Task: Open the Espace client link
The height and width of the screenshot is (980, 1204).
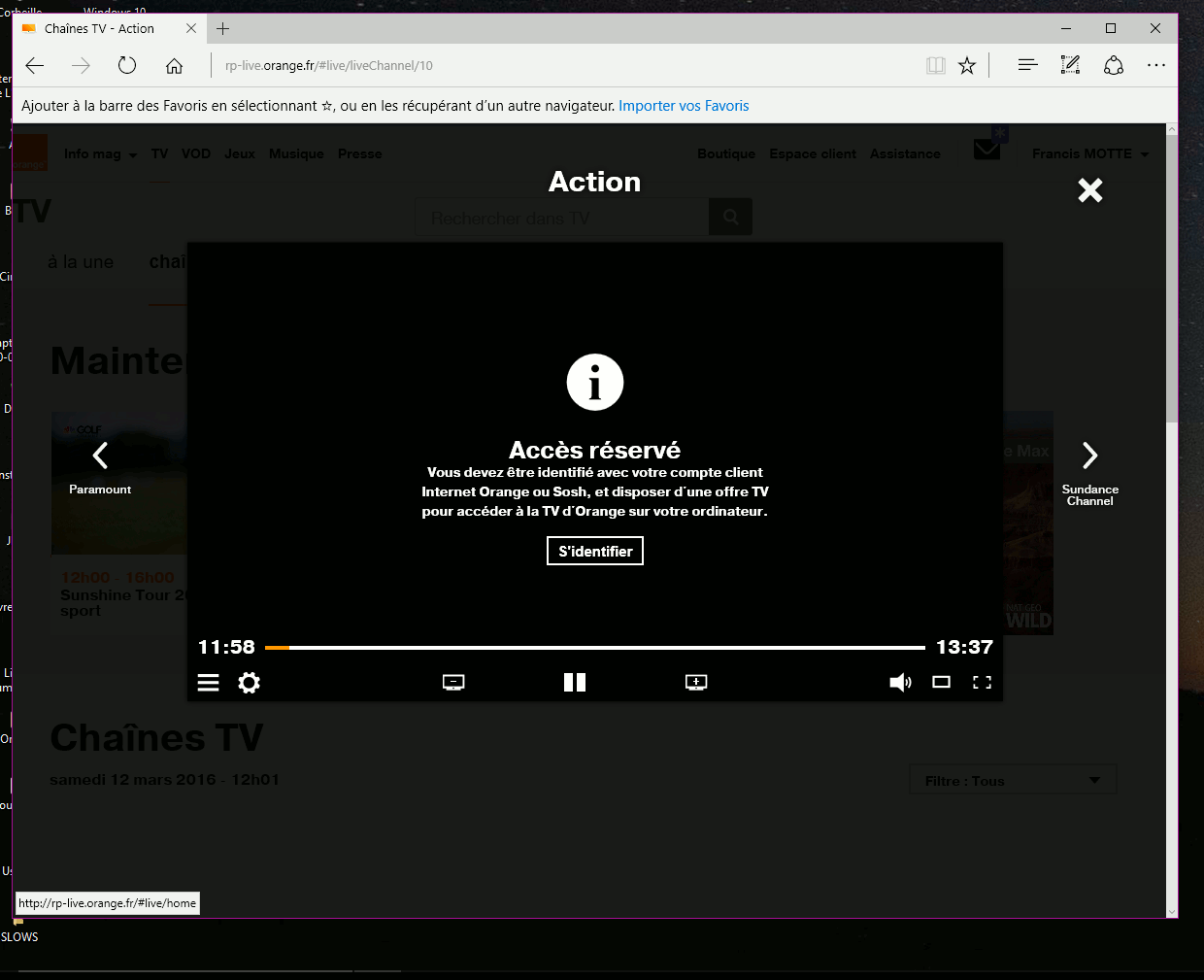Action: click(x=813, y=153)
